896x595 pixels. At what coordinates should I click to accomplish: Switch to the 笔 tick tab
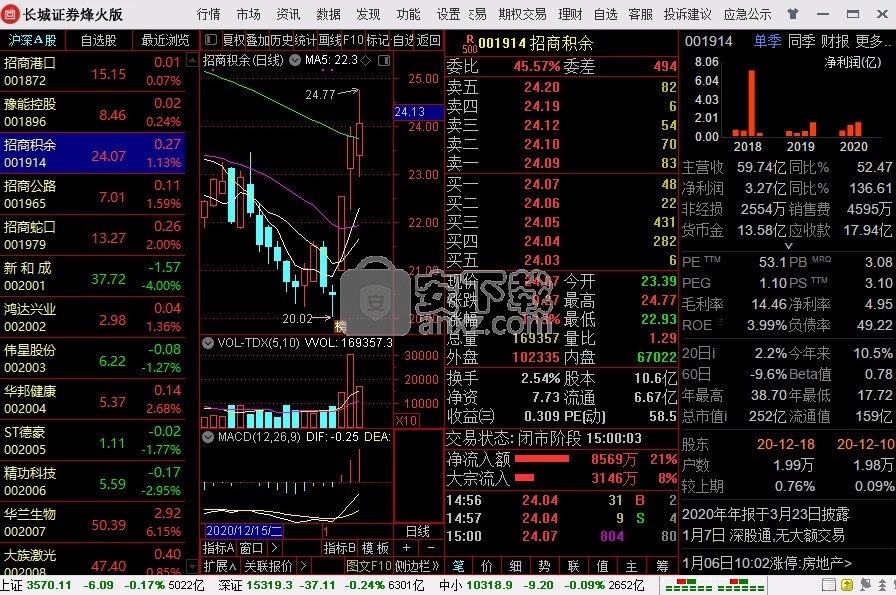click(458, 566)
